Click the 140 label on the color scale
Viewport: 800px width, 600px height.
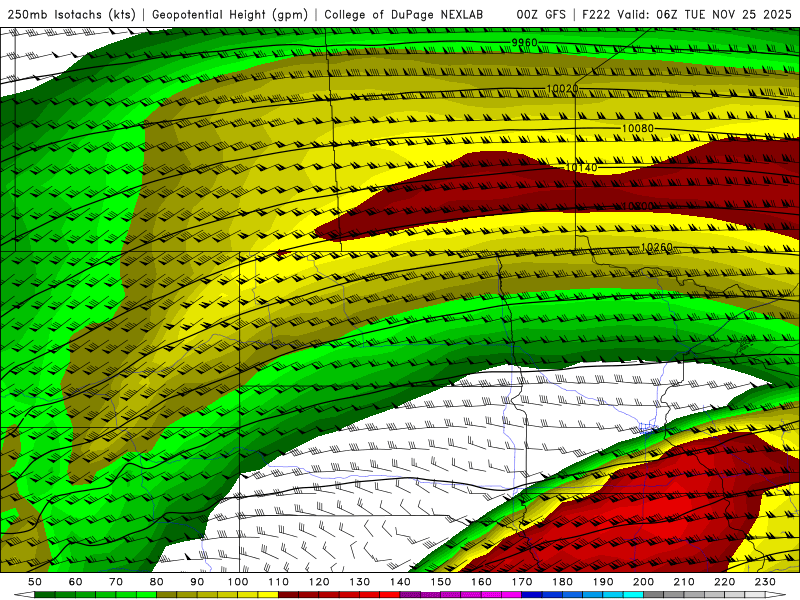(400, 582)
